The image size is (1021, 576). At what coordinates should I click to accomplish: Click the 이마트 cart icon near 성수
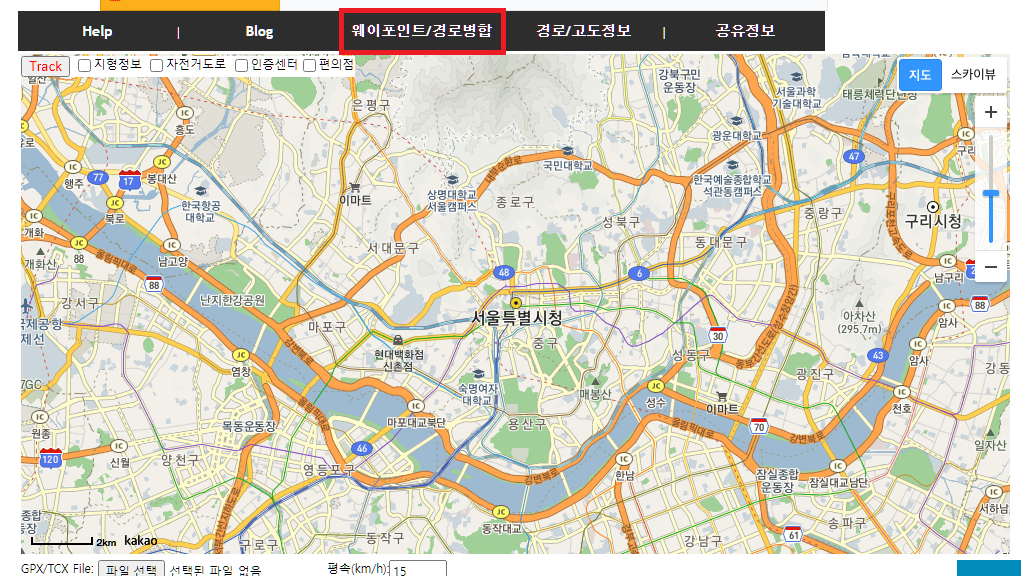[721, 395]
